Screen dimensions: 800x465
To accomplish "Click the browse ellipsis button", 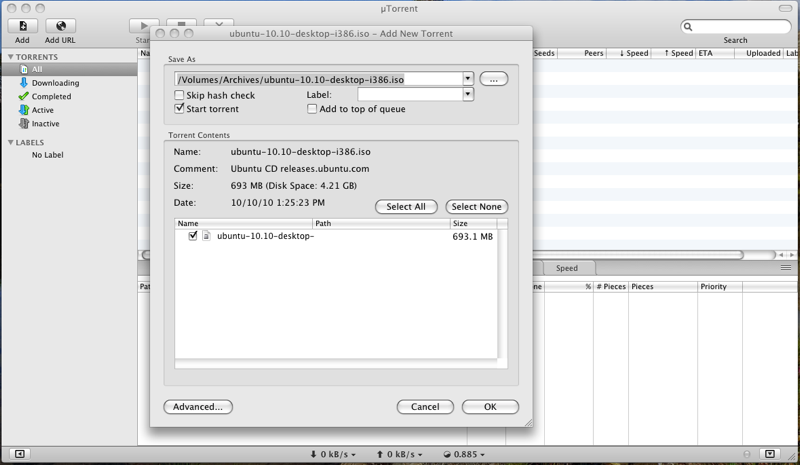I will [x=493, y=79].
